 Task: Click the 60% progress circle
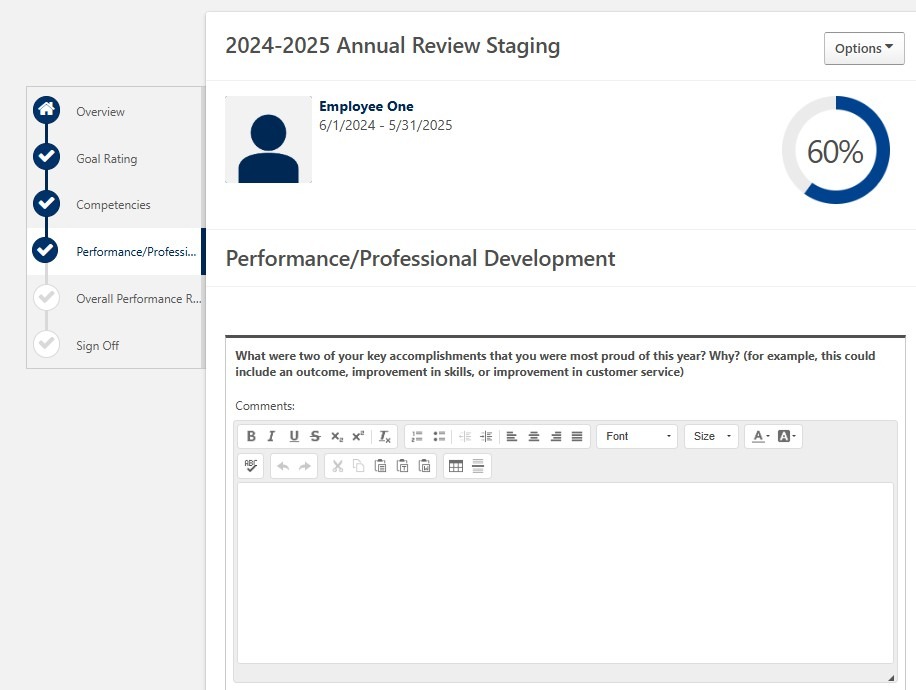pos(836,150)
